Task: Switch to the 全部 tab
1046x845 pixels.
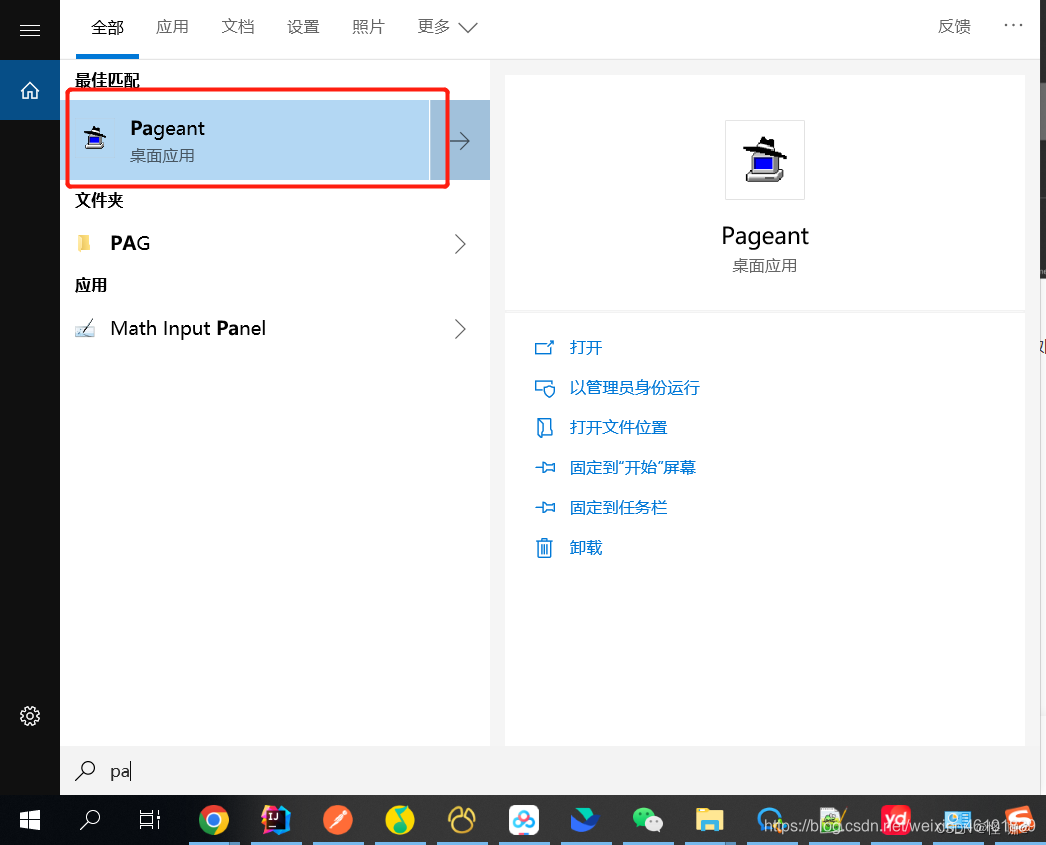Action: (107, 27)
